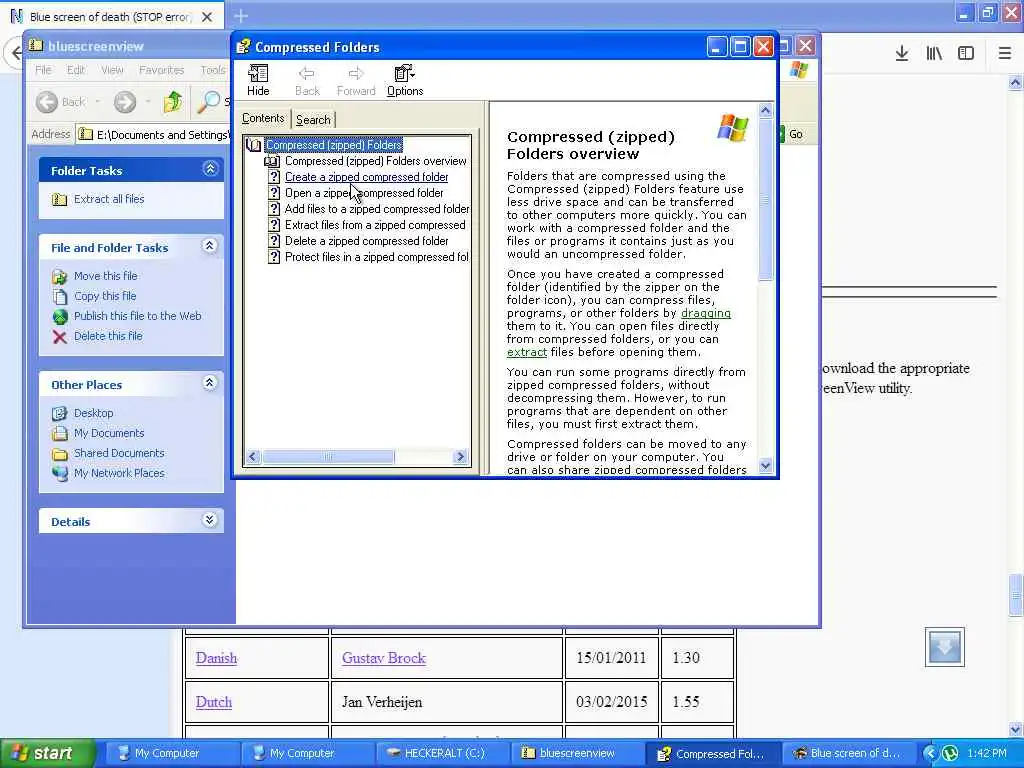Switch to the Search tab in Help
Screen dimensions: 1024x768
pos(313,120)
